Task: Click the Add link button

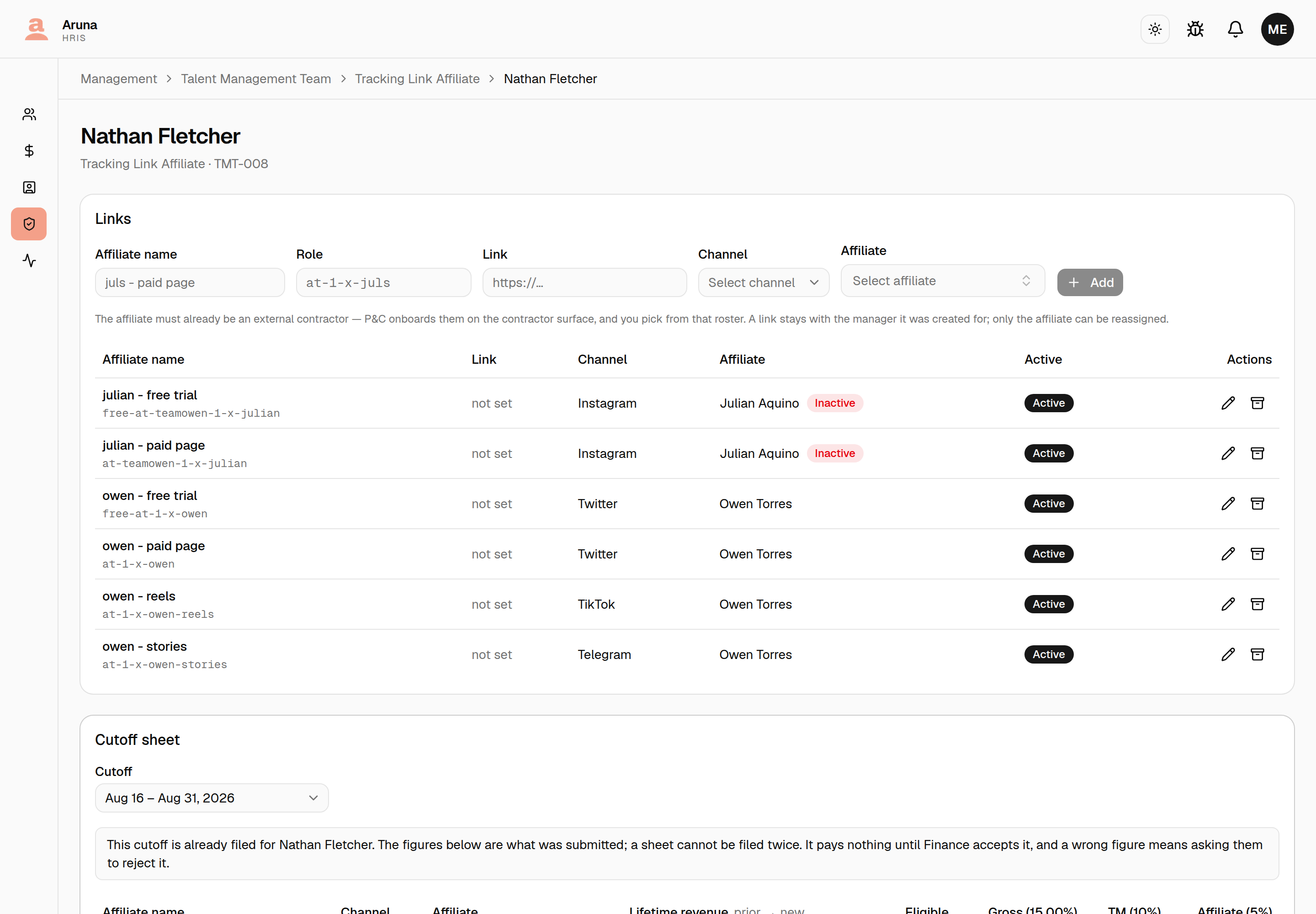Action: coord(1089,282)
